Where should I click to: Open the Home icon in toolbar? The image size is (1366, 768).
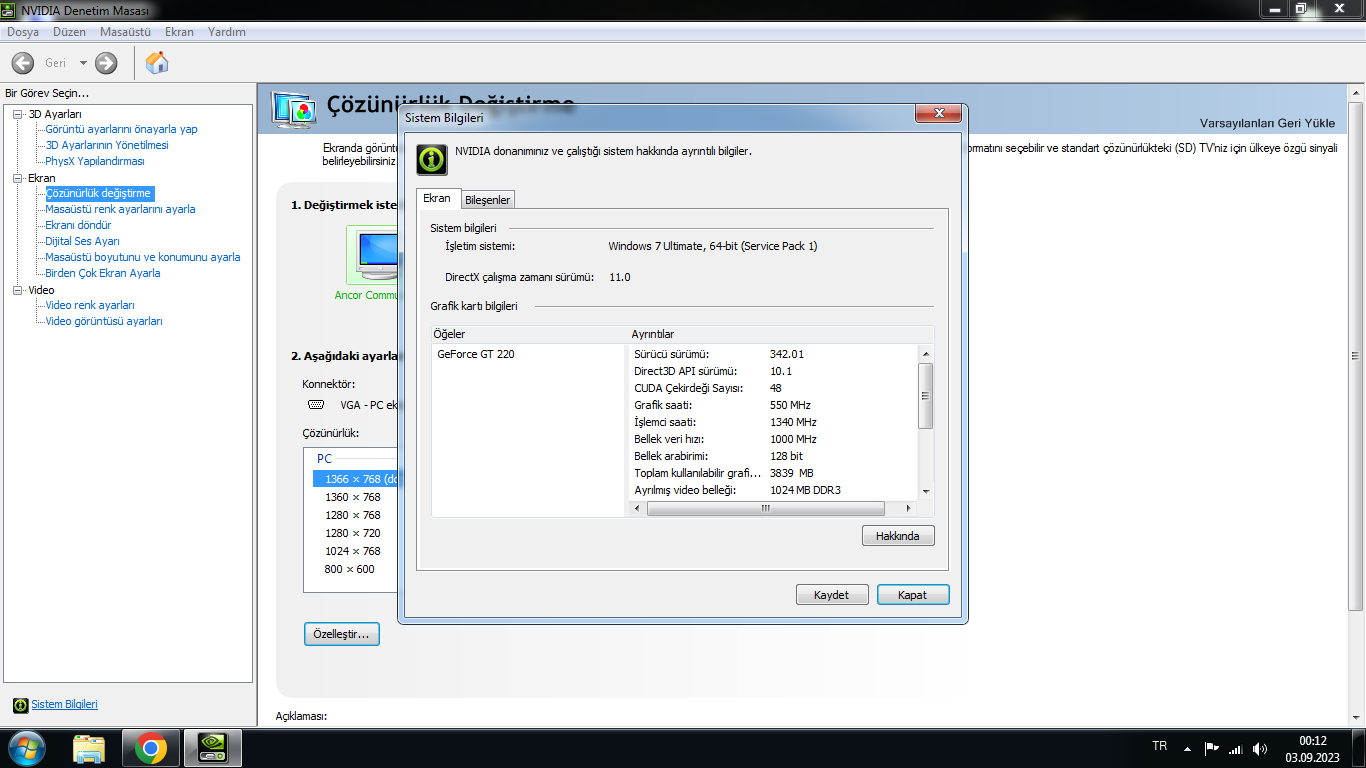(x=157, y=63)
